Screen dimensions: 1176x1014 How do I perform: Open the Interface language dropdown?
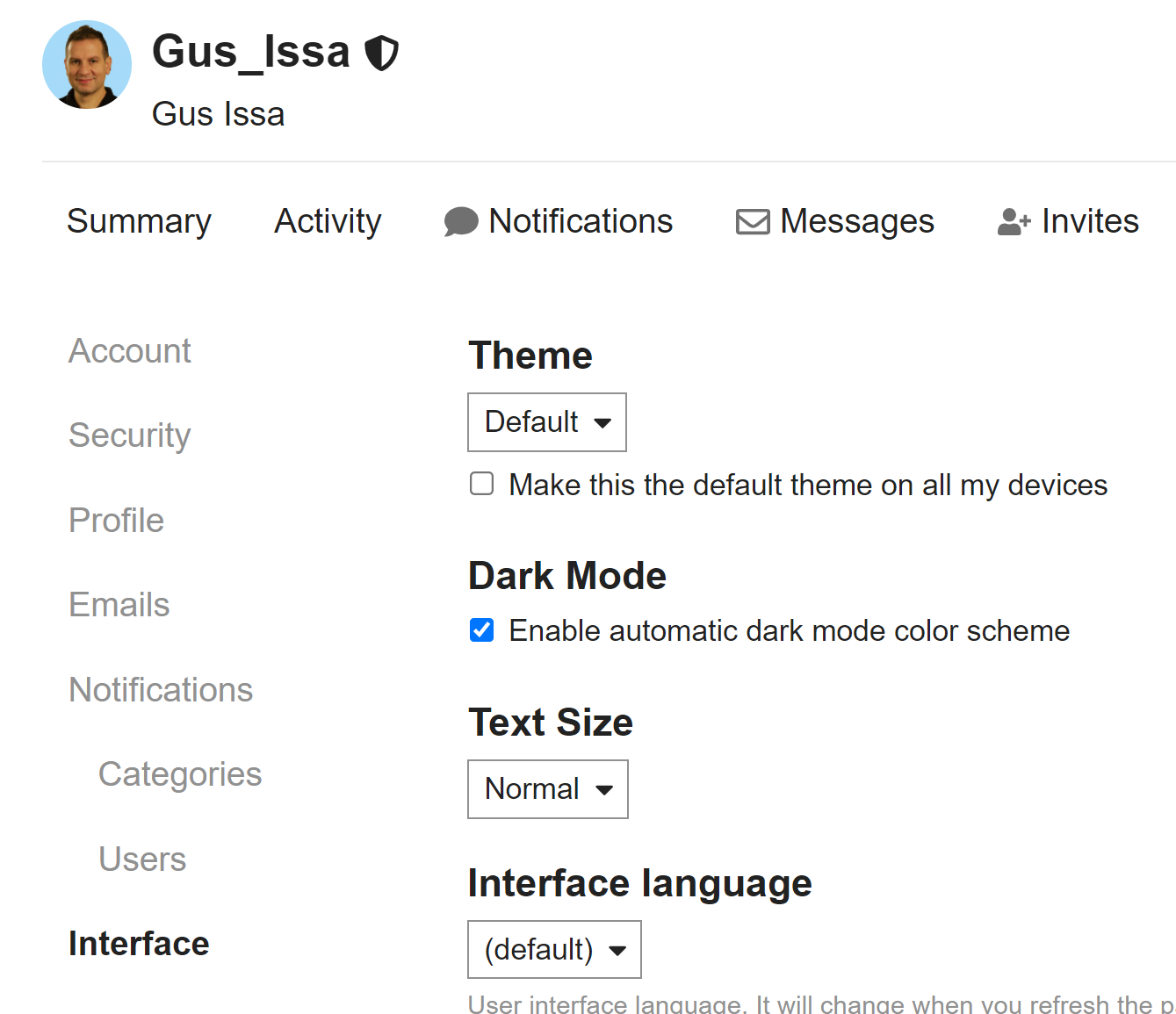tap(554, 949)
